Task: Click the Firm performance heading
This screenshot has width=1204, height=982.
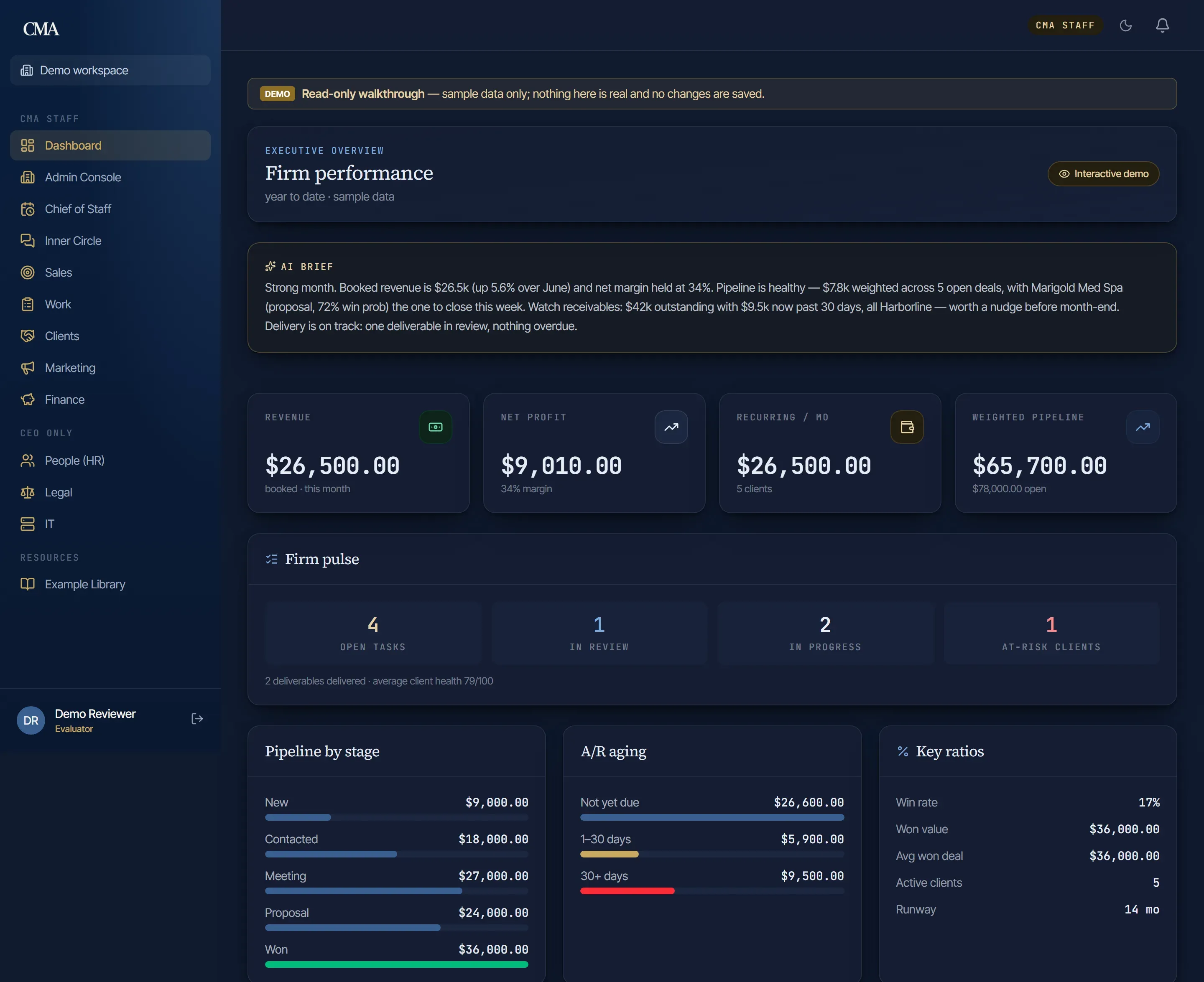Action: (349, 173)
